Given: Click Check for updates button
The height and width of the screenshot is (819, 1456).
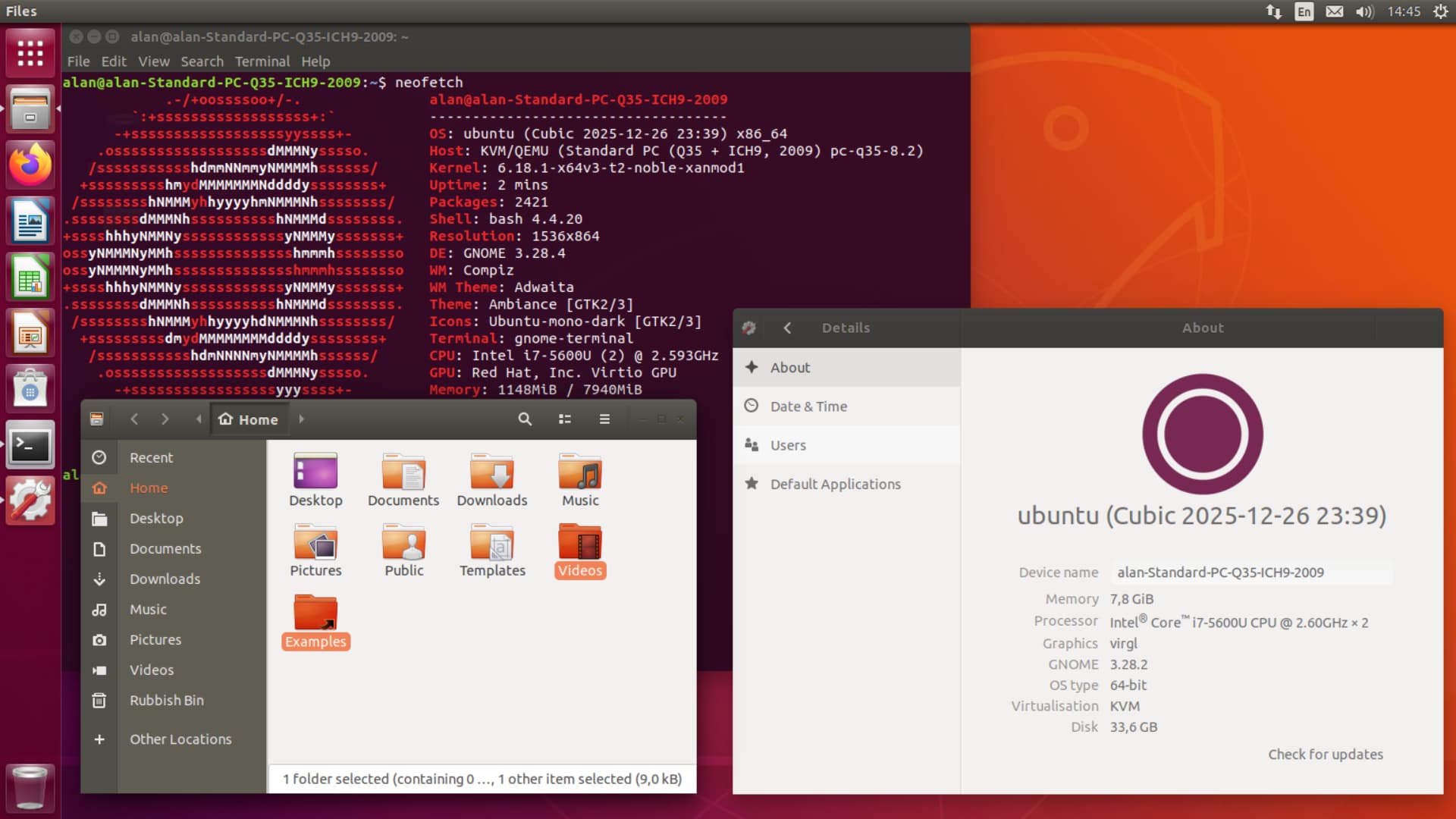Looking at the screenshot, I should [1325, 755].
